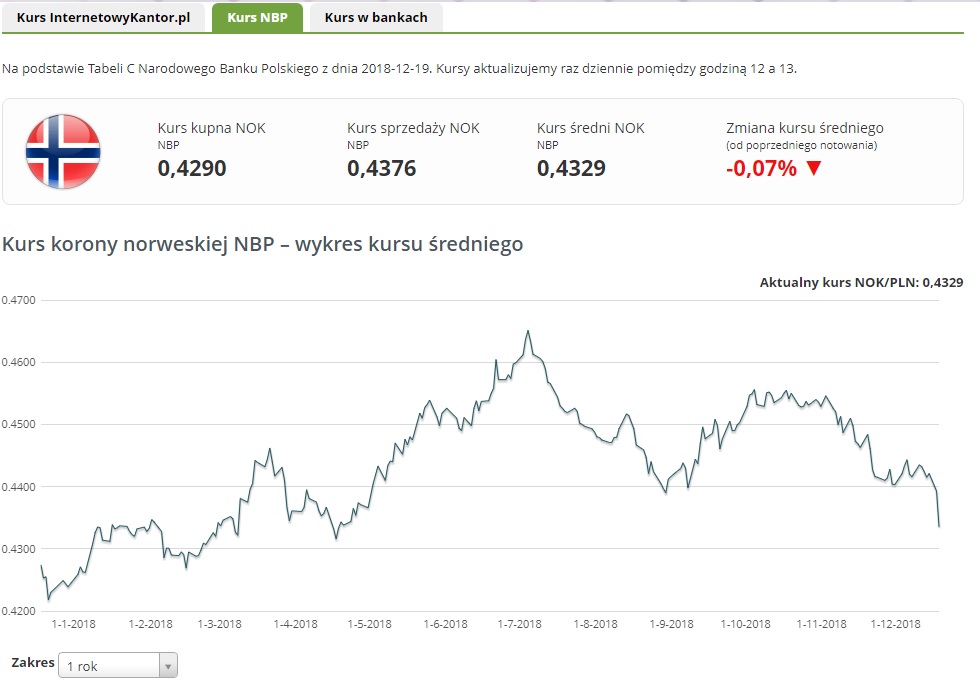Click the 0.4700 y-axis label
The width and height of the screenshot is (980, 683).
click(18, 300)
